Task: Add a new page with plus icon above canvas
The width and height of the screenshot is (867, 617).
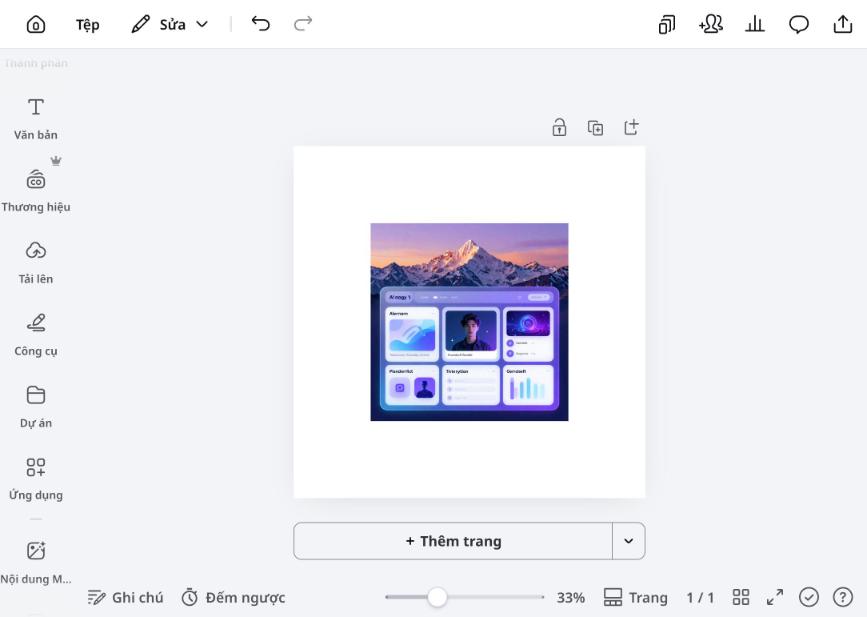Action: tap(631, 127)
